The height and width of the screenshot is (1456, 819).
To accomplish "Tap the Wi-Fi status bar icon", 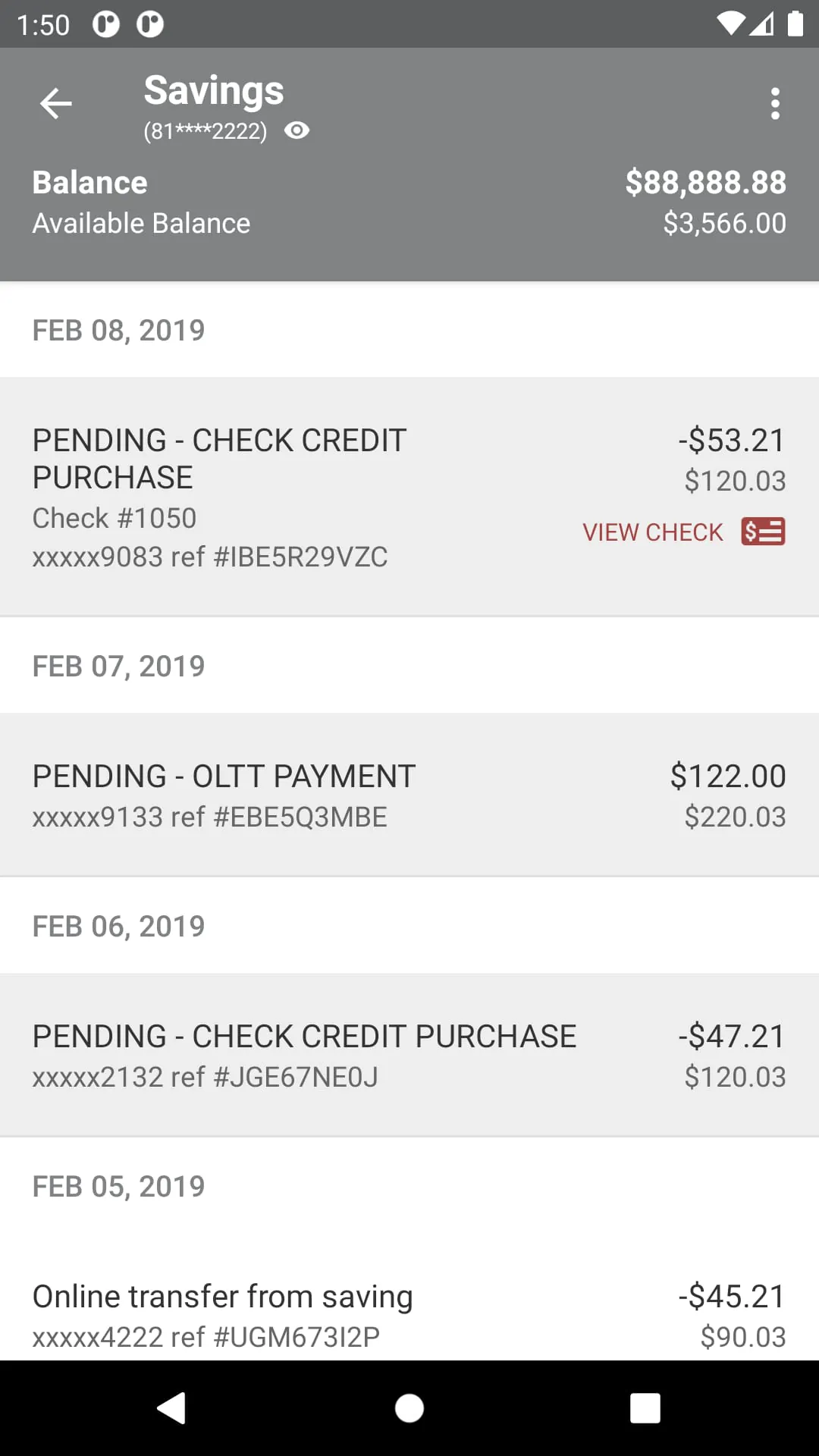I will (x=730, y=24).
